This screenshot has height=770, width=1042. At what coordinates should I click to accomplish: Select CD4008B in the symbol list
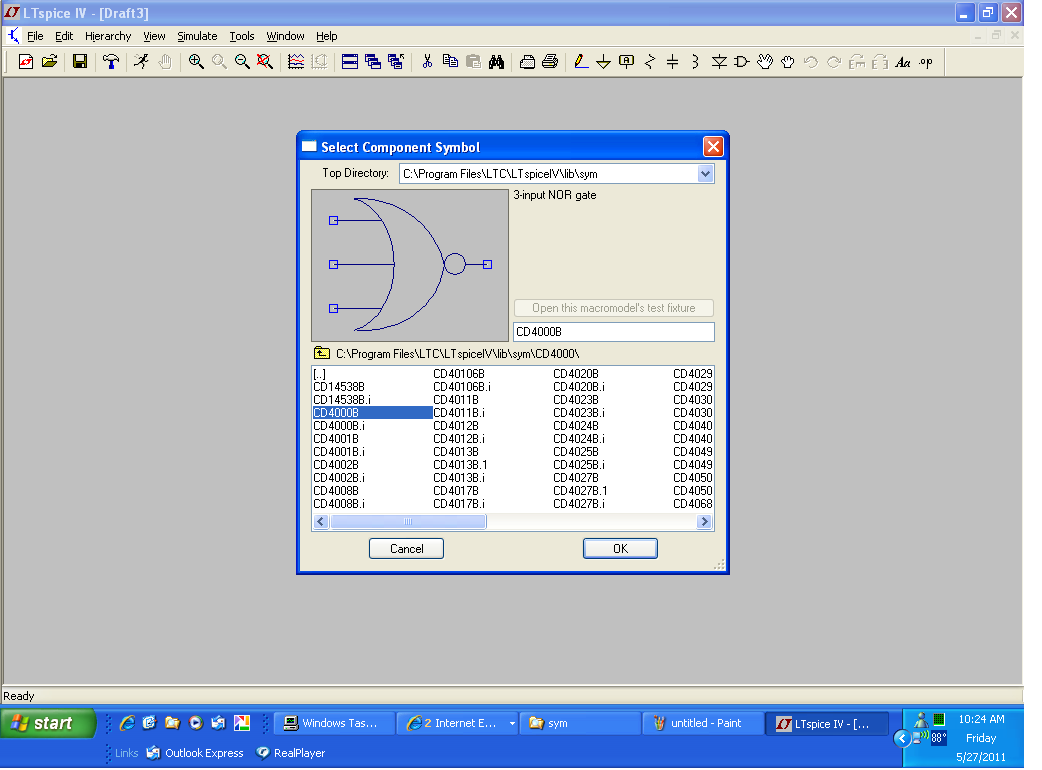point(336,491)
